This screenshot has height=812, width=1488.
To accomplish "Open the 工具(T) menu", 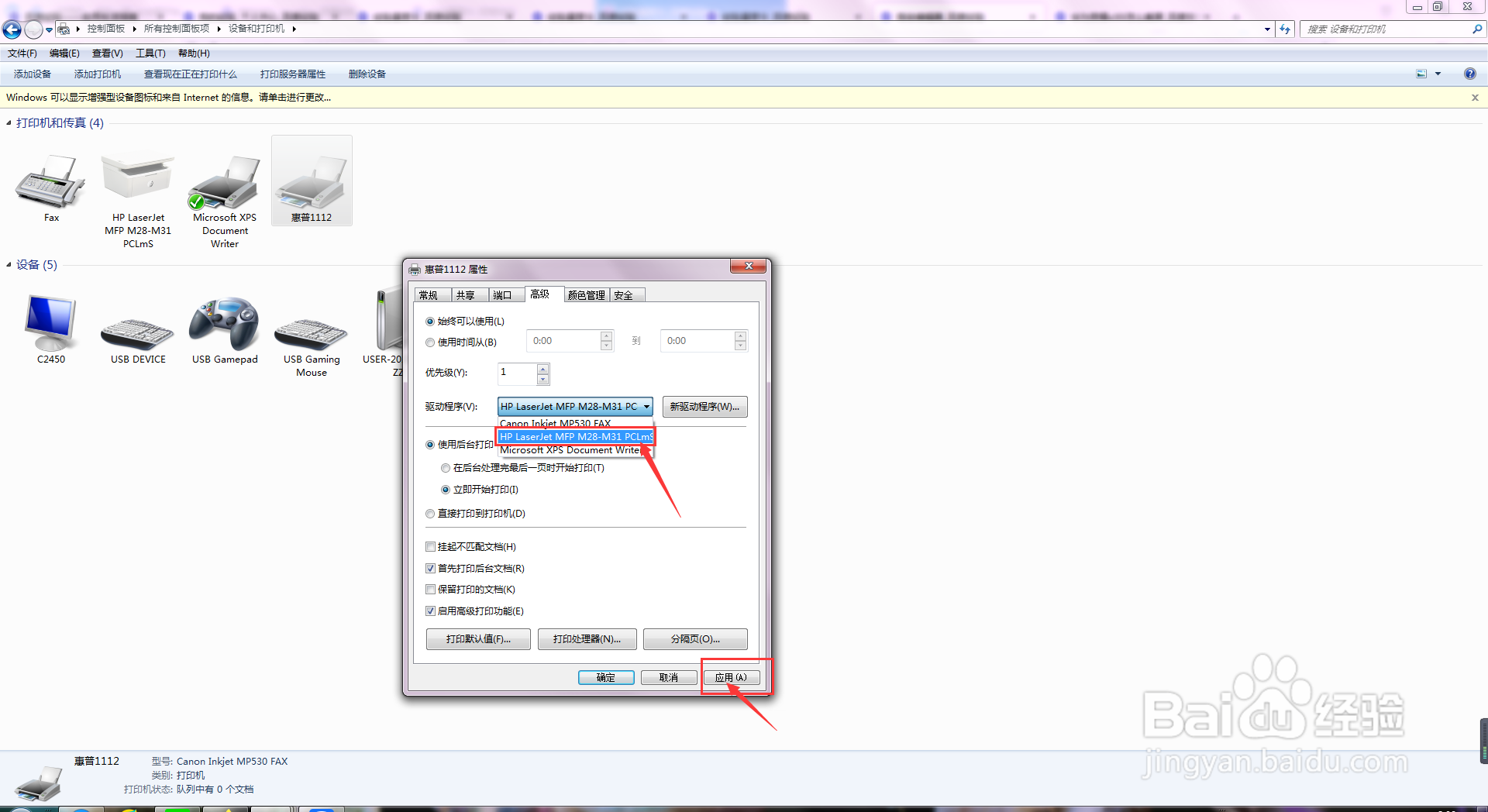I will (151, 53).
